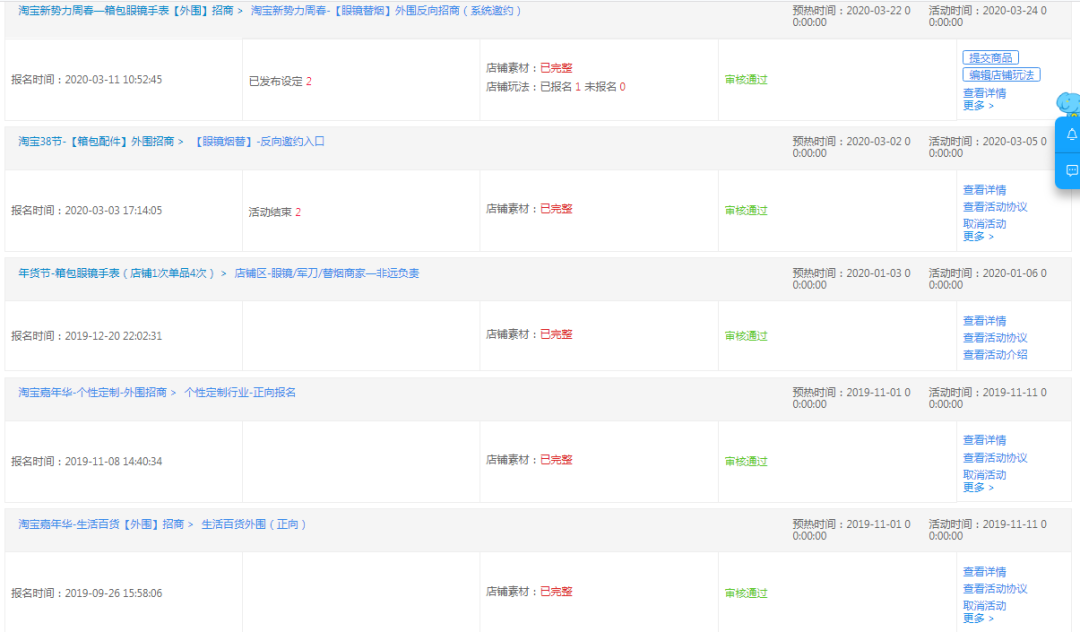
Task: Open 年货节-箱包眼镜手表（店铺1次单品4次）link
Action: tap(116, 273)
